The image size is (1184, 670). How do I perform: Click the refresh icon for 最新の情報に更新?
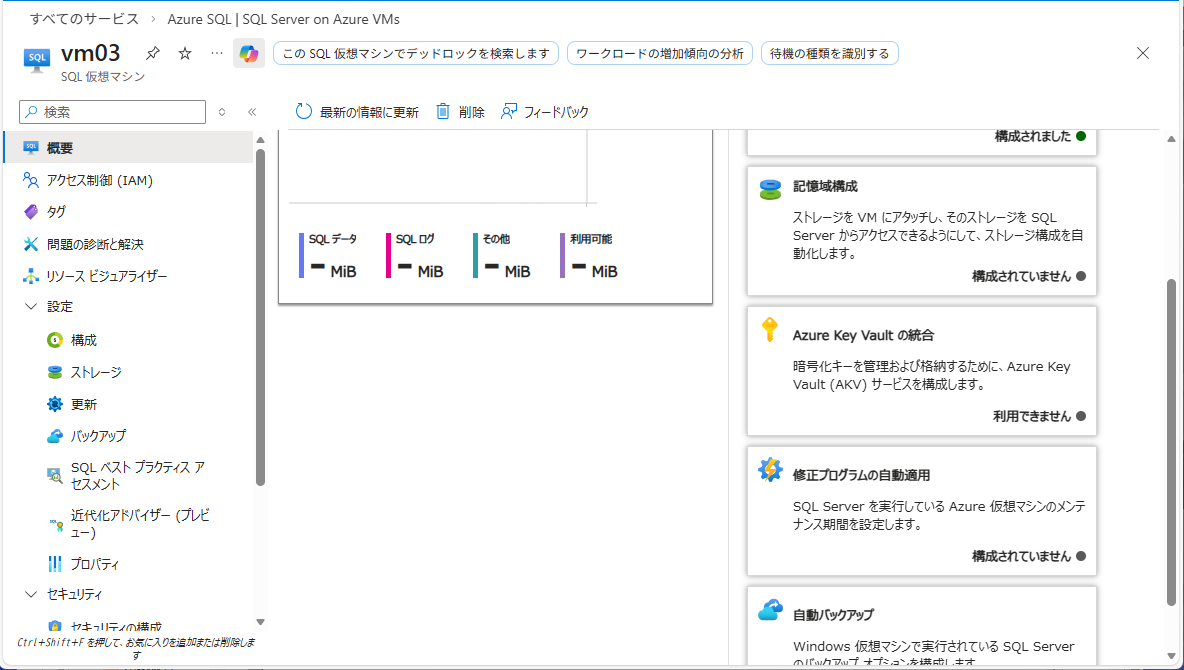(304, 112)
